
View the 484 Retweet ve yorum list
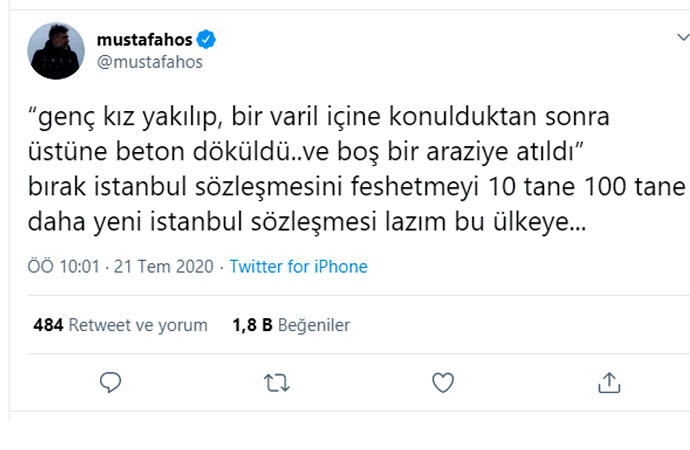point(120,325)
